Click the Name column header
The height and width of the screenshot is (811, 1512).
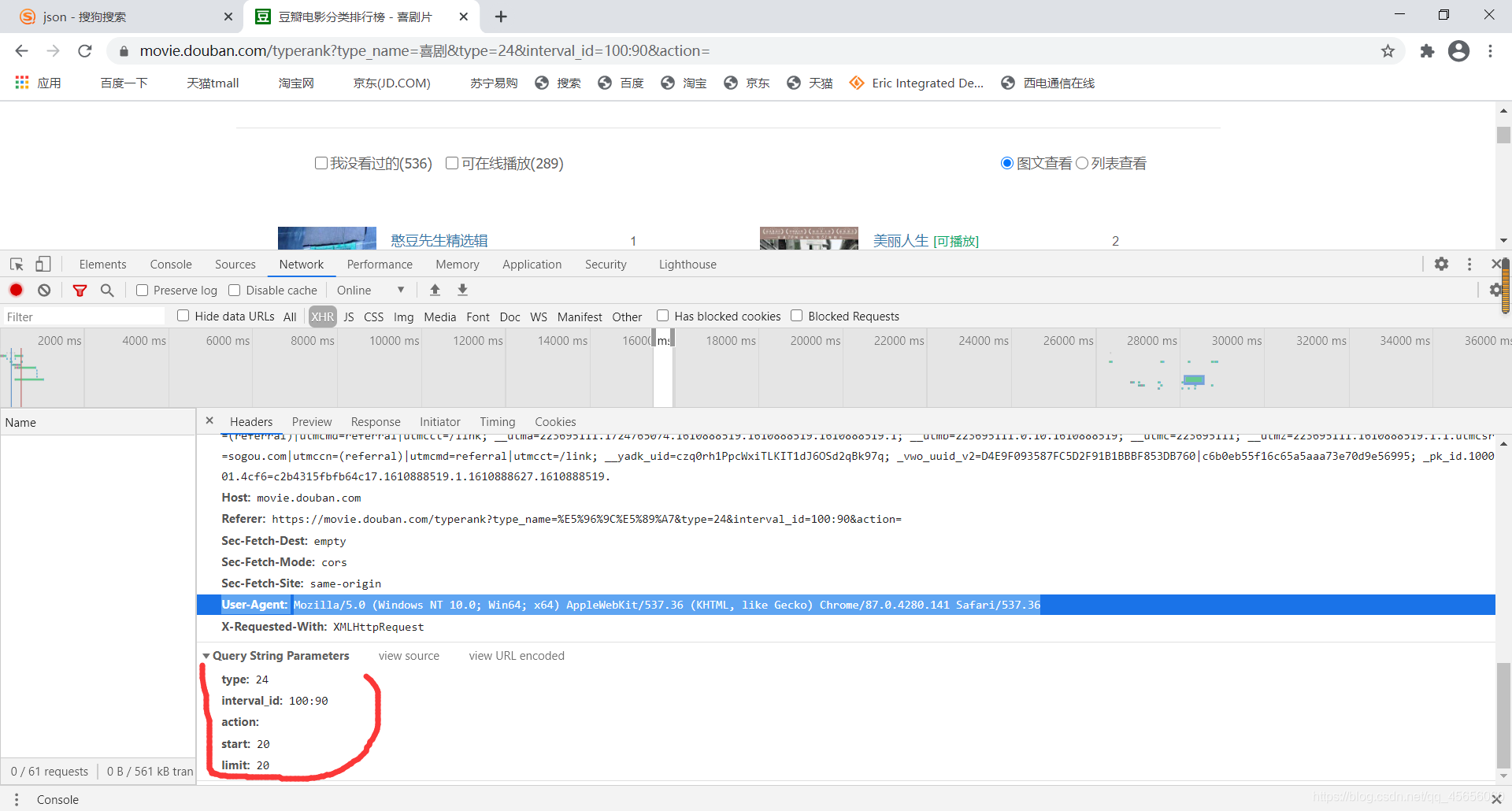[x=98, y=422]
